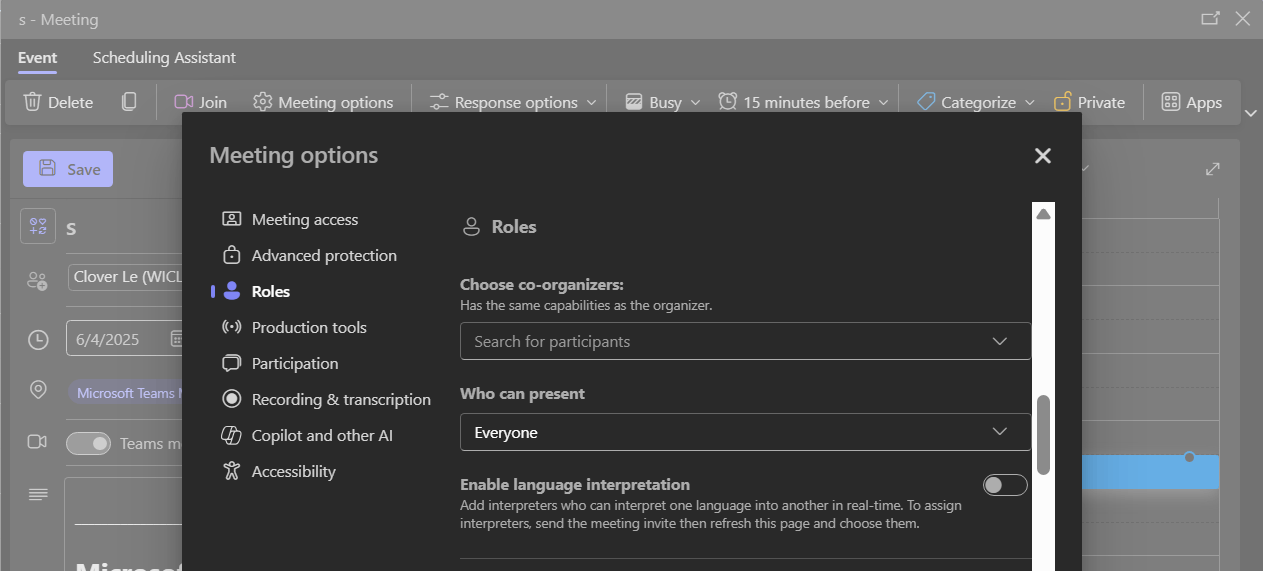Click the Join video camera icon
1263x571 pixels.
click(183, 102)
